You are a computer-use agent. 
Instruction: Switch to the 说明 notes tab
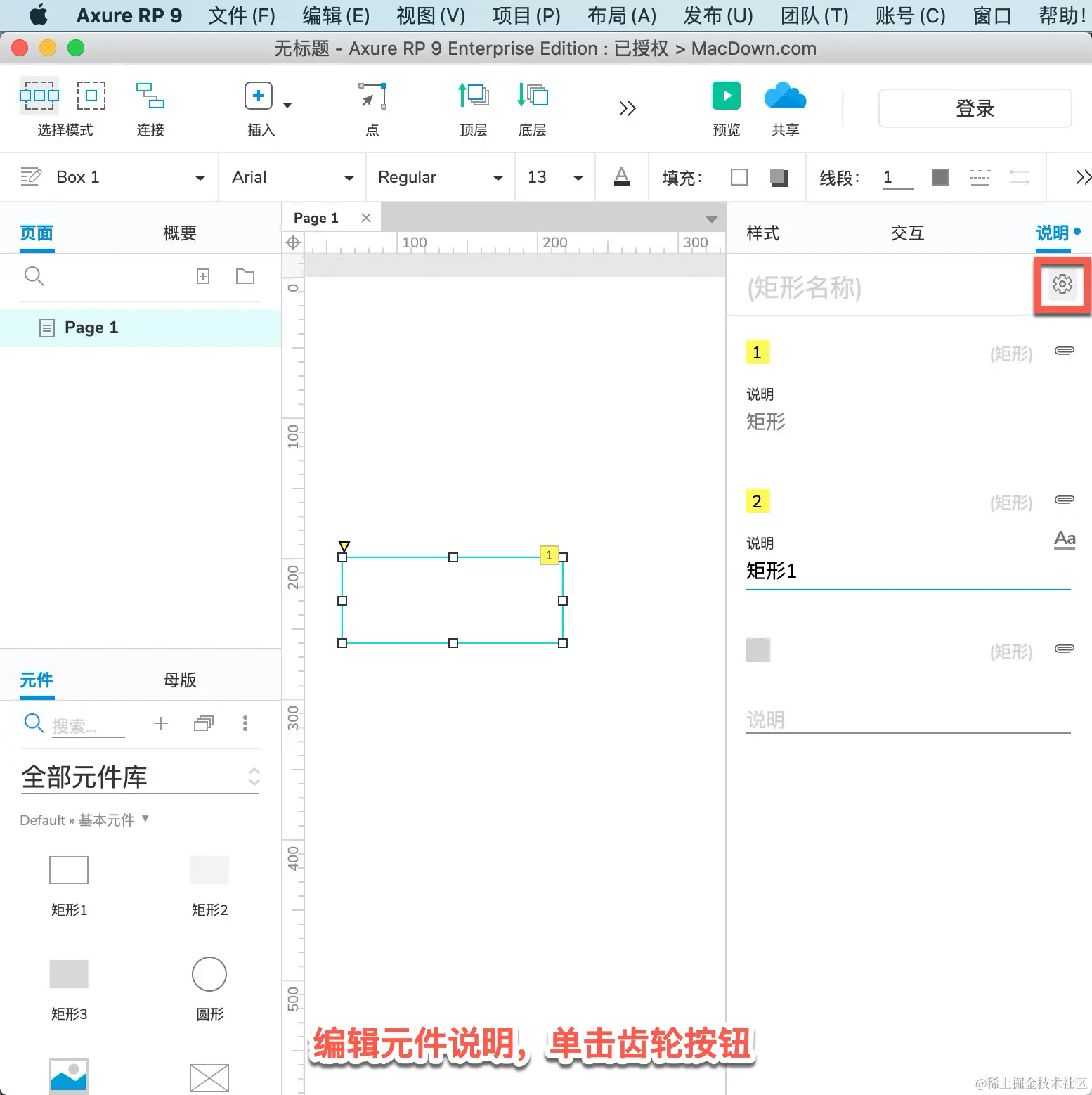tap(1053, 233)
